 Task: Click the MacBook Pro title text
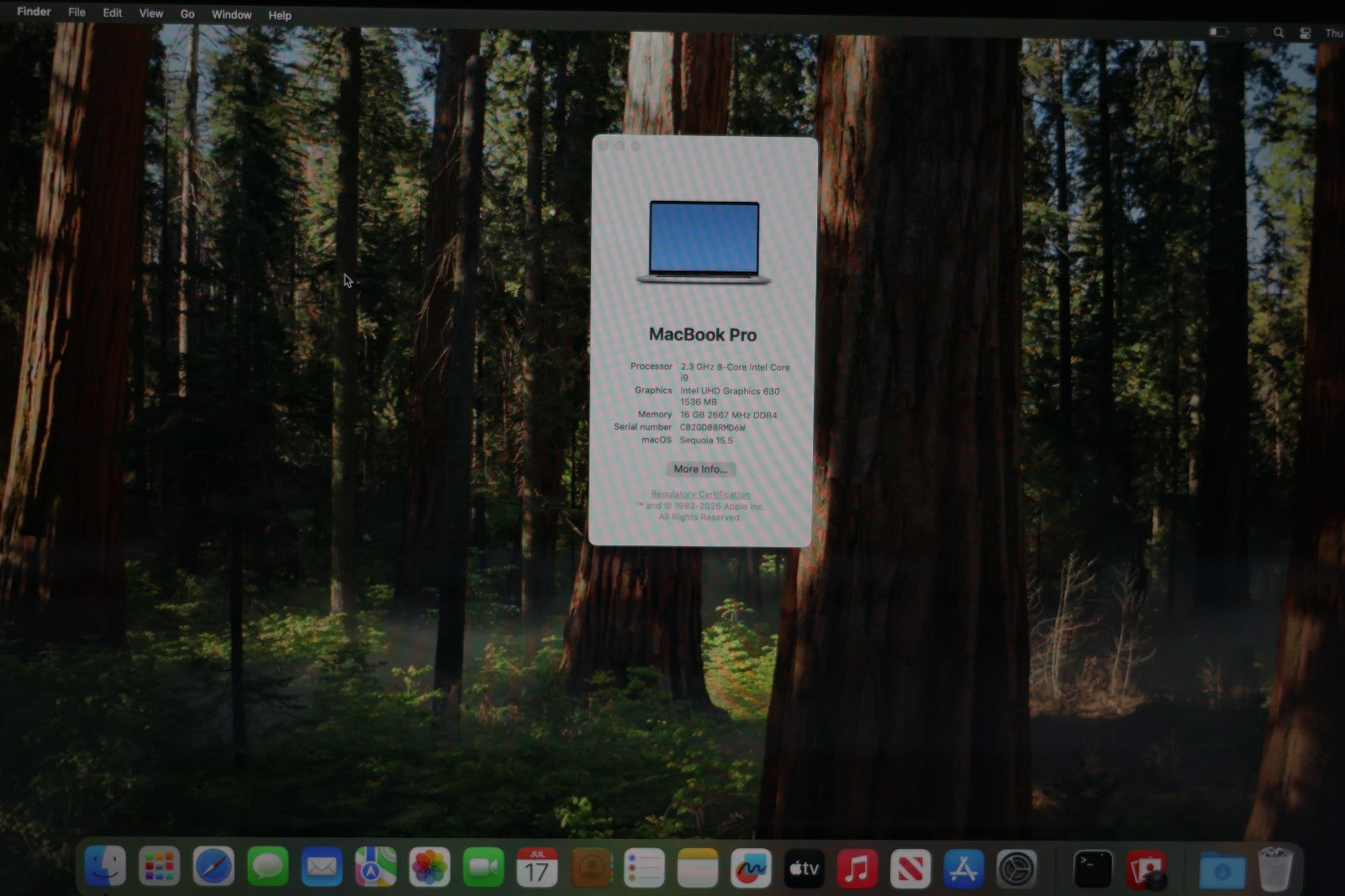pyautogui.click(x=703, y=335)
